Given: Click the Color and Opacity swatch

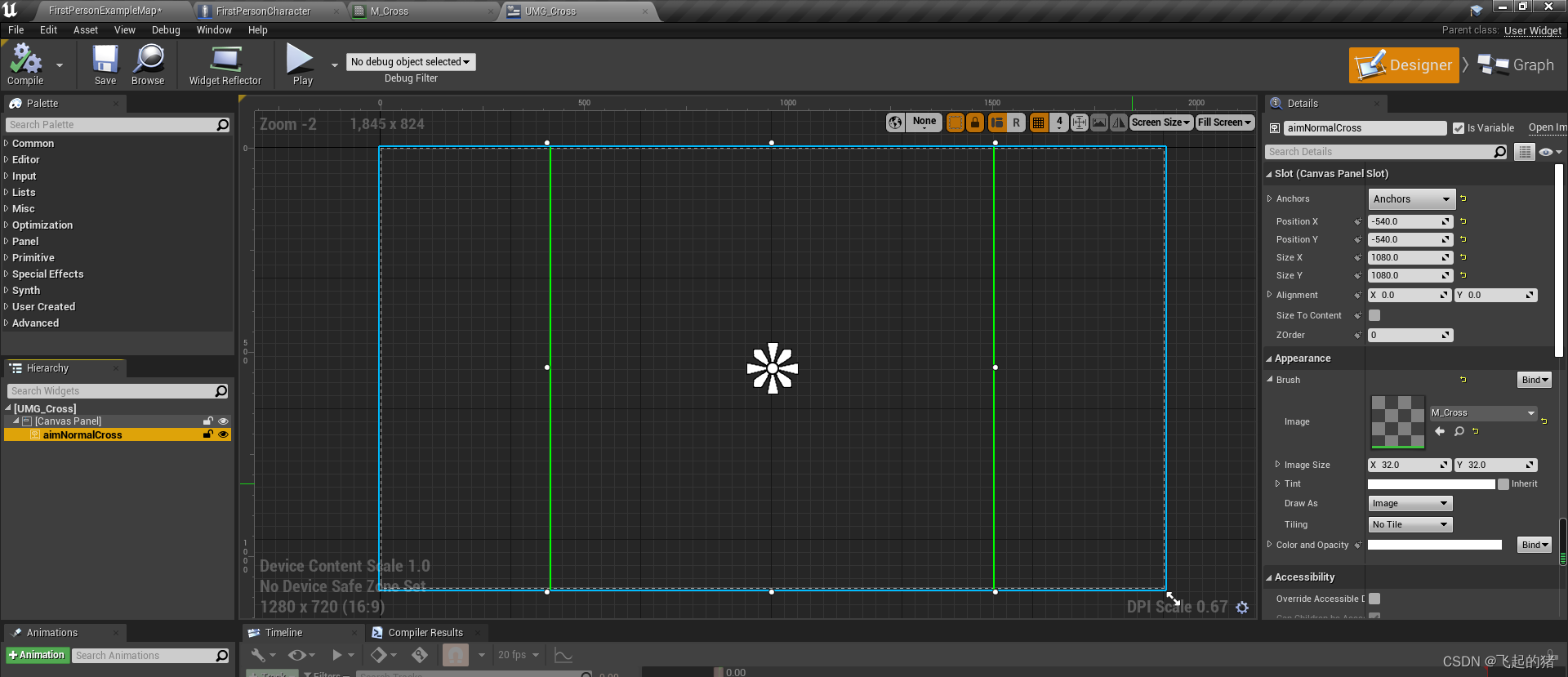Looking at the screenshot, I should [1435, 545].
